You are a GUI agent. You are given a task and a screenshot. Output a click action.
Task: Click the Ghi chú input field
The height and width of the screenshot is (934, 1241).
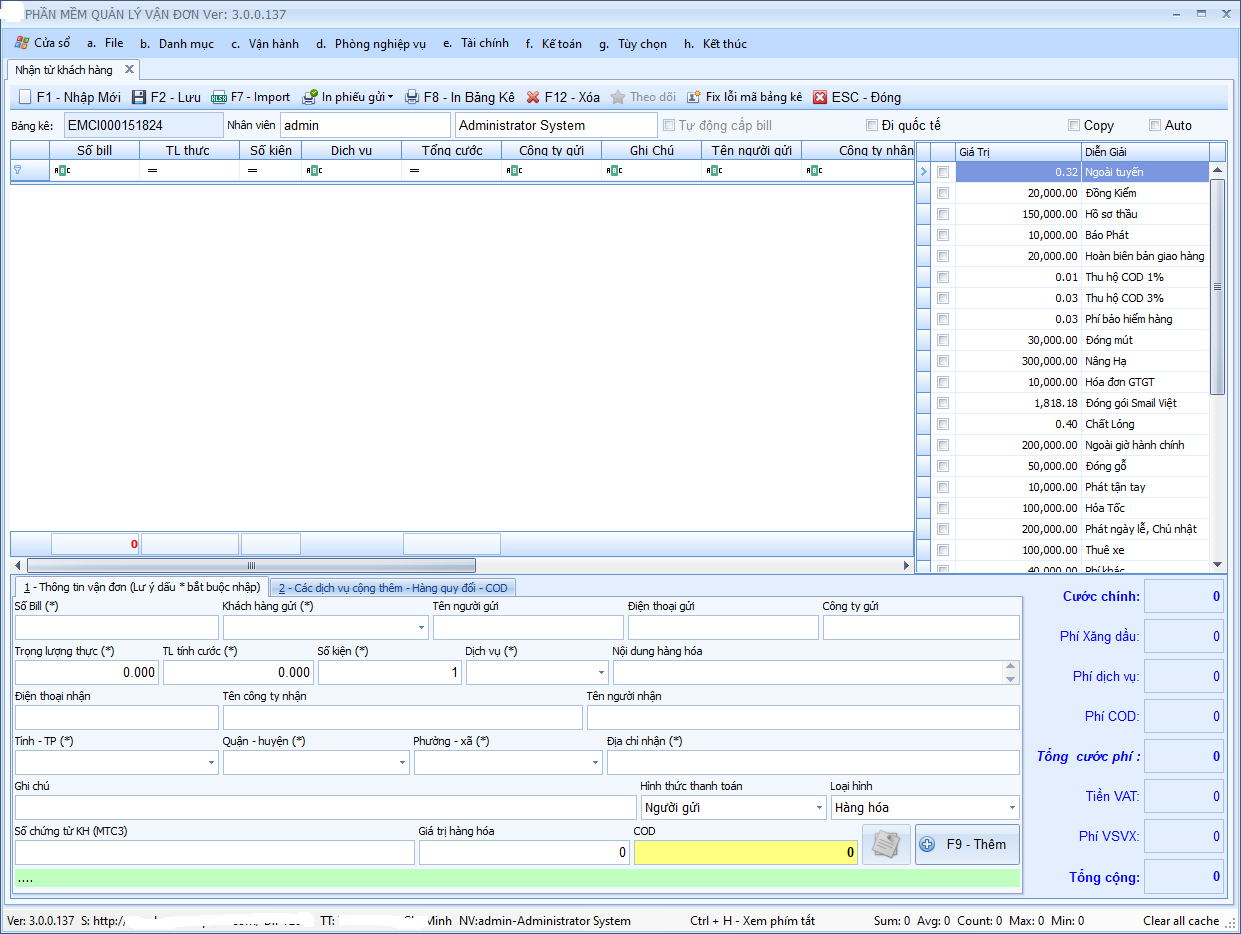click(325, 807)
